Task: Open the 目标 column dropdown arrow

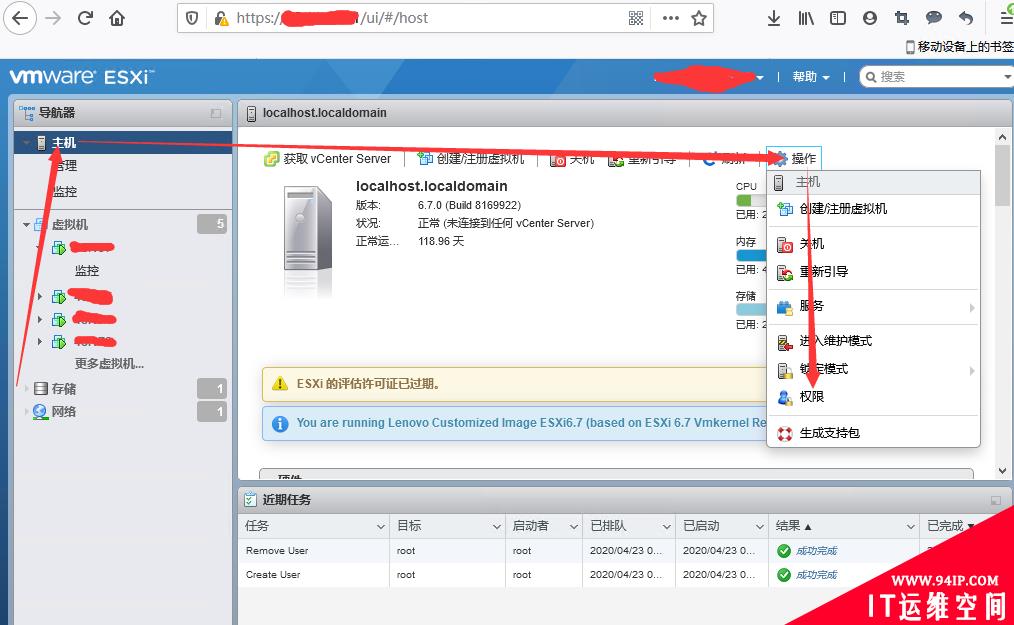Action: [x=497, y=527]
